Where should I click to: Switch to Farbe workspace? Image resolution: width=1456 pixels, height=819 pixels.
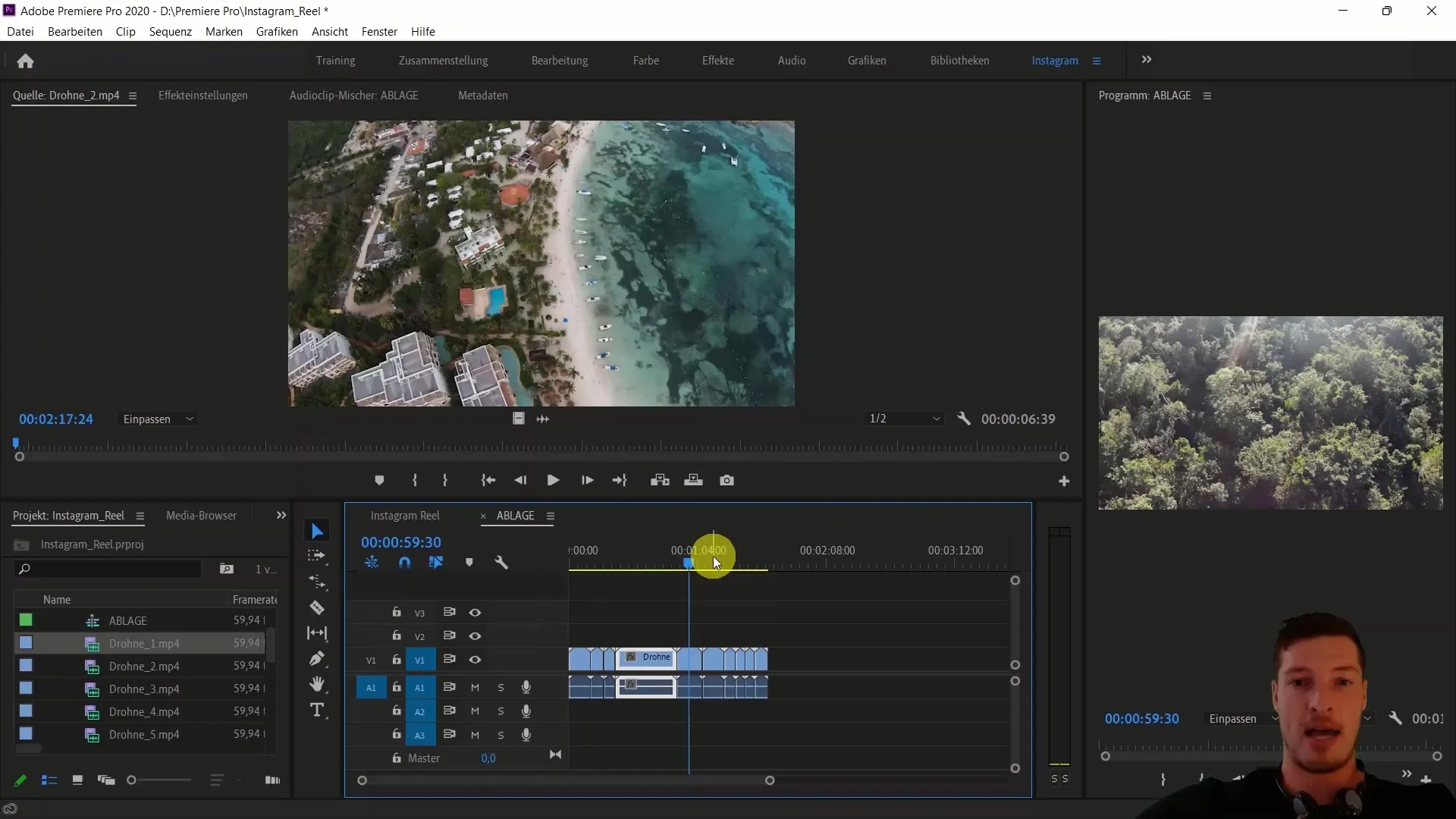click(646, 61)
